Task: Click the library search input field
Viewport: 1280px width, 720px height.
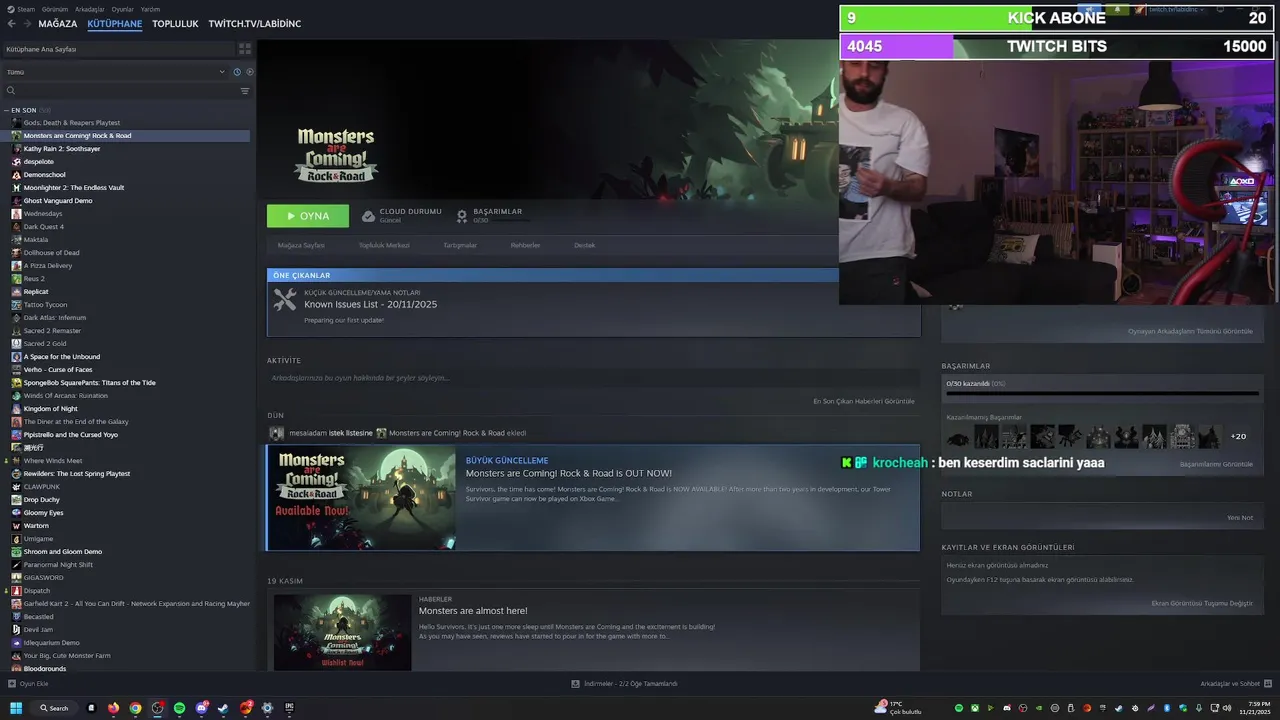Action: tap(126, 91)
